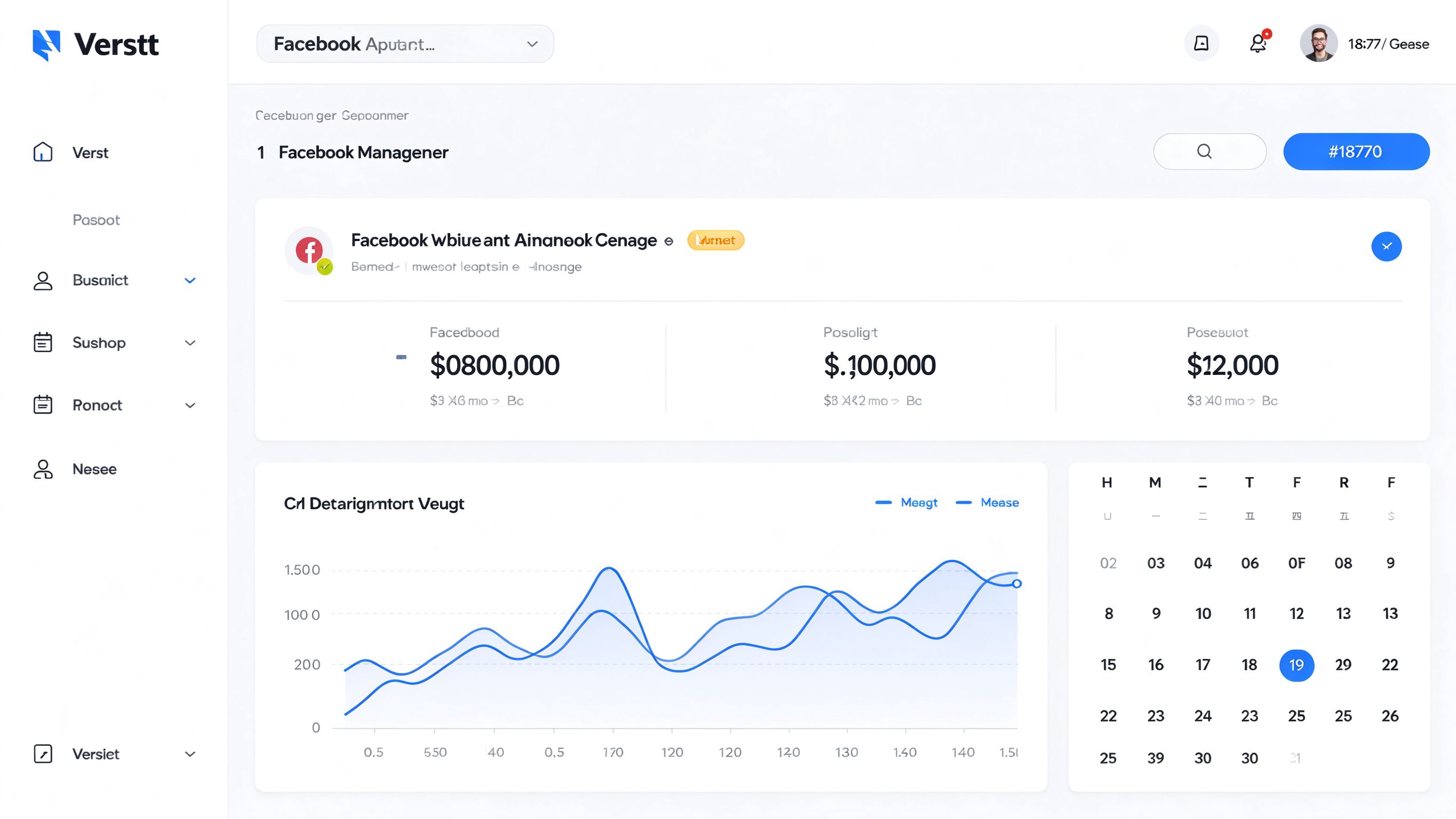Click the chart end data point marker
Image resolution: width=1456 pixels, height=819 pixels.
tap(1017, 584)
